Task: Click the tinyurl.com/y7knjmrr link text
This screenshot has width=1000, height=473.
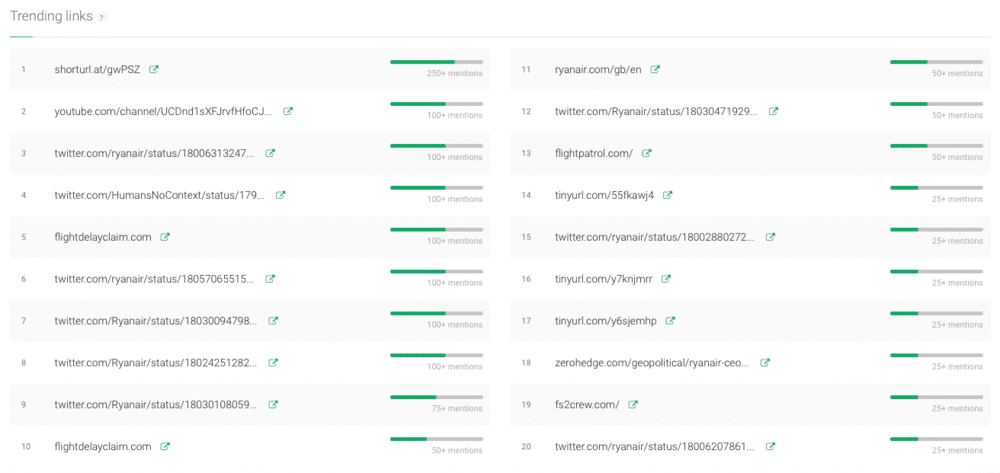Action: click(603, 279)
